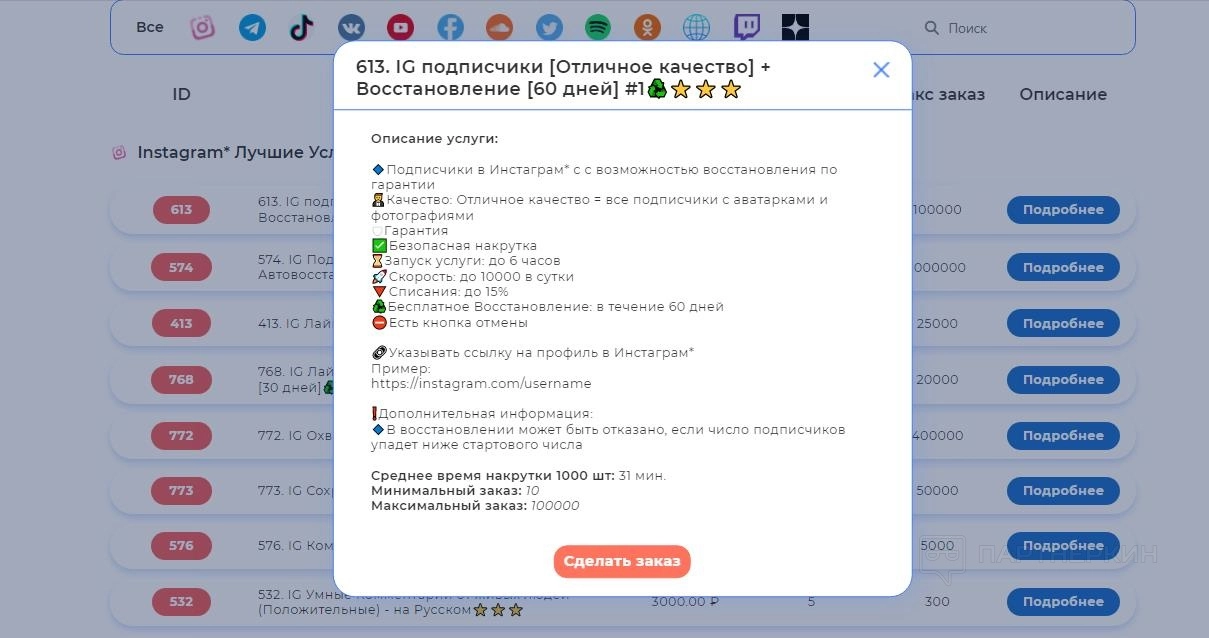Viewport: 1209px width, 638px height.
Task: Open Подробнее for service 532
Action: [x=1063, y=601]
